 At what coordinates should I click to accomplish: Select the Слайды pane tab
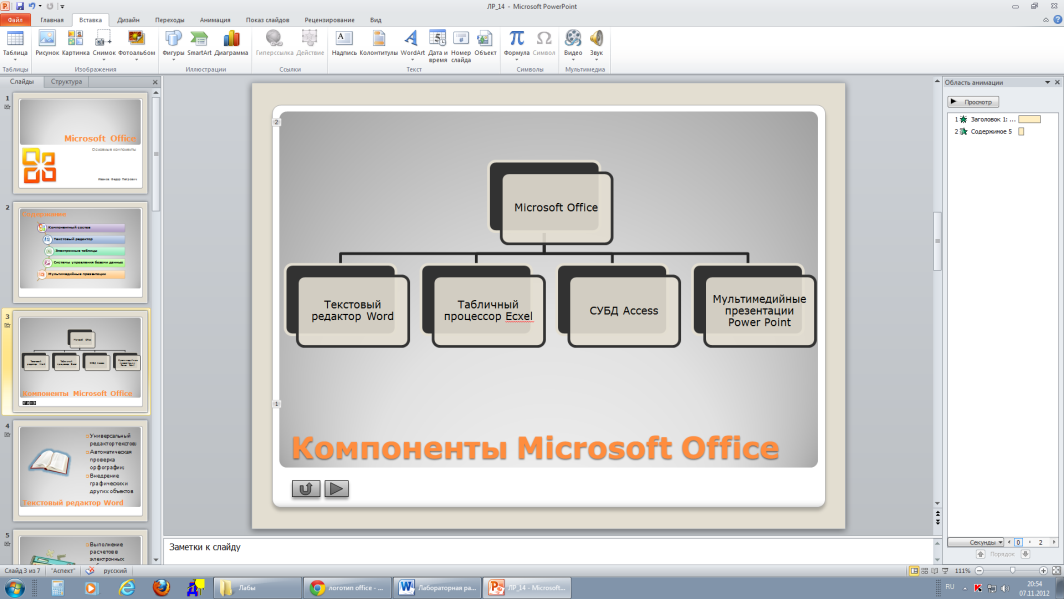22,81
